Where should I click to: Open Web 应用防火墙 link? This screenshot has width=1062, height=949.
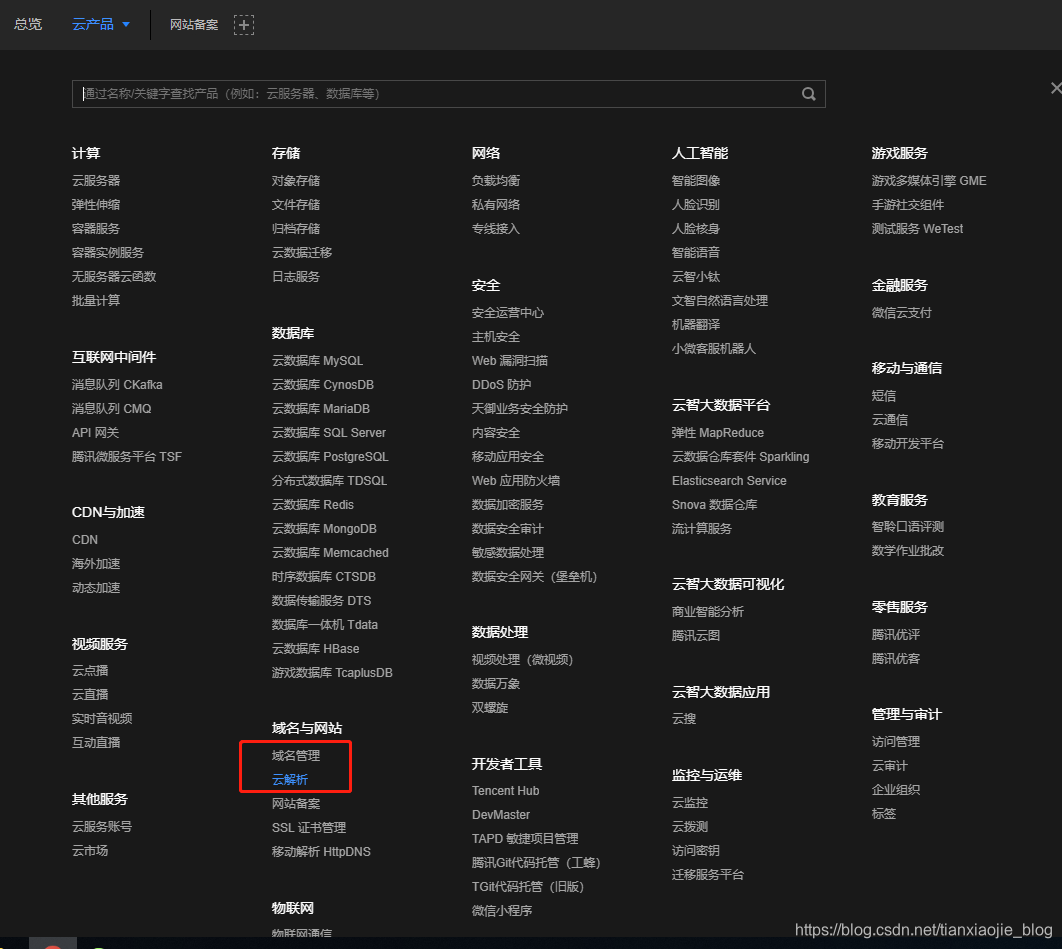tap(516, 481)
